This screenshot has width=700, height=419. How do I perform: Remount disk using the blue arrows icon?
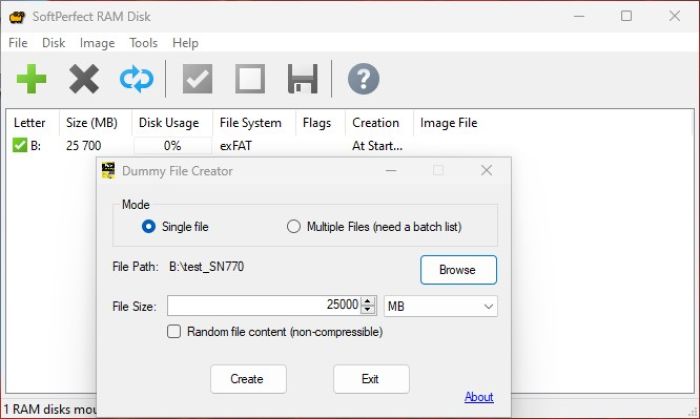137,79
